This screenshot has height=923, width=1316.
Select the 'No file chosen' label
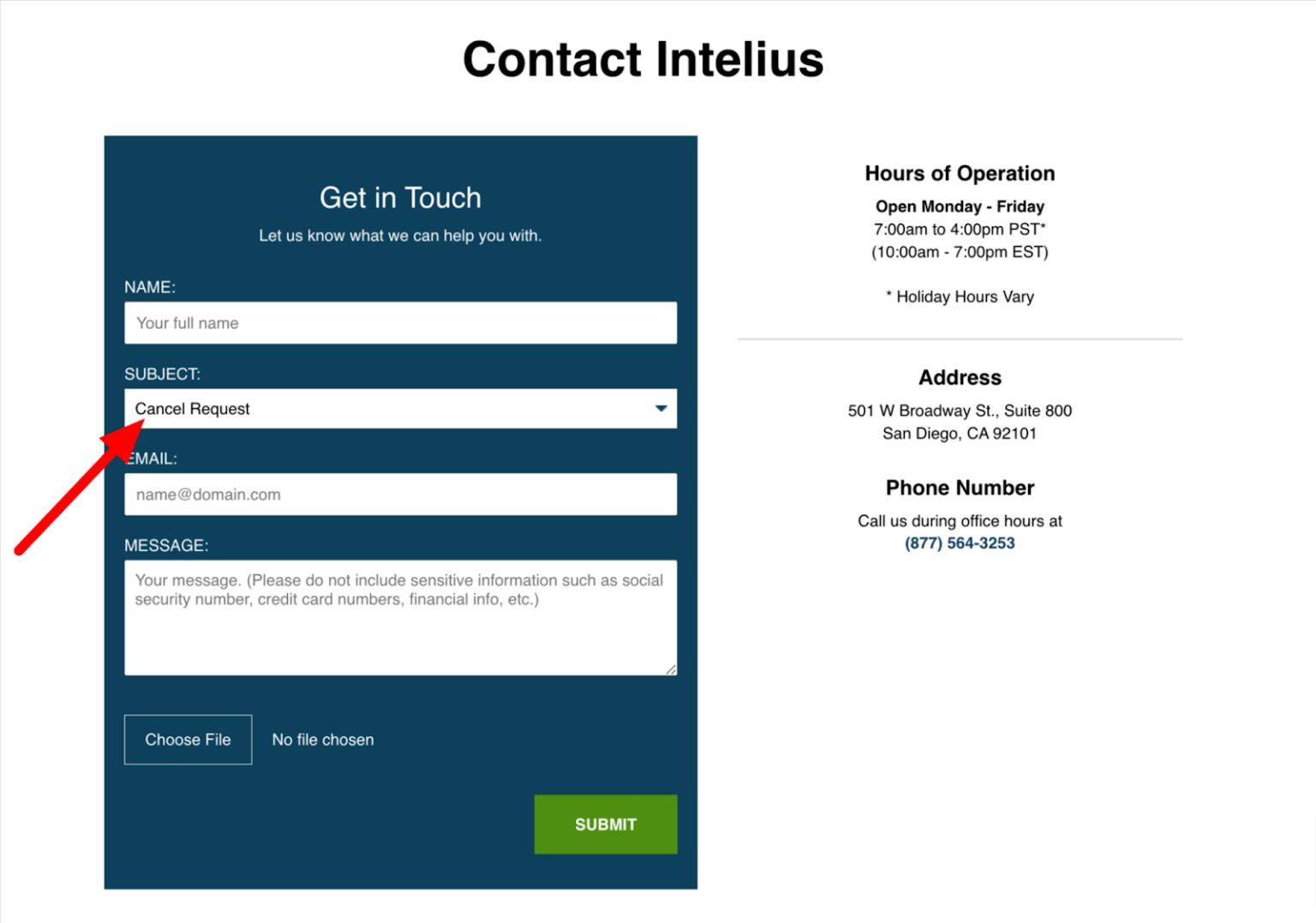click(x=323, y=740)
